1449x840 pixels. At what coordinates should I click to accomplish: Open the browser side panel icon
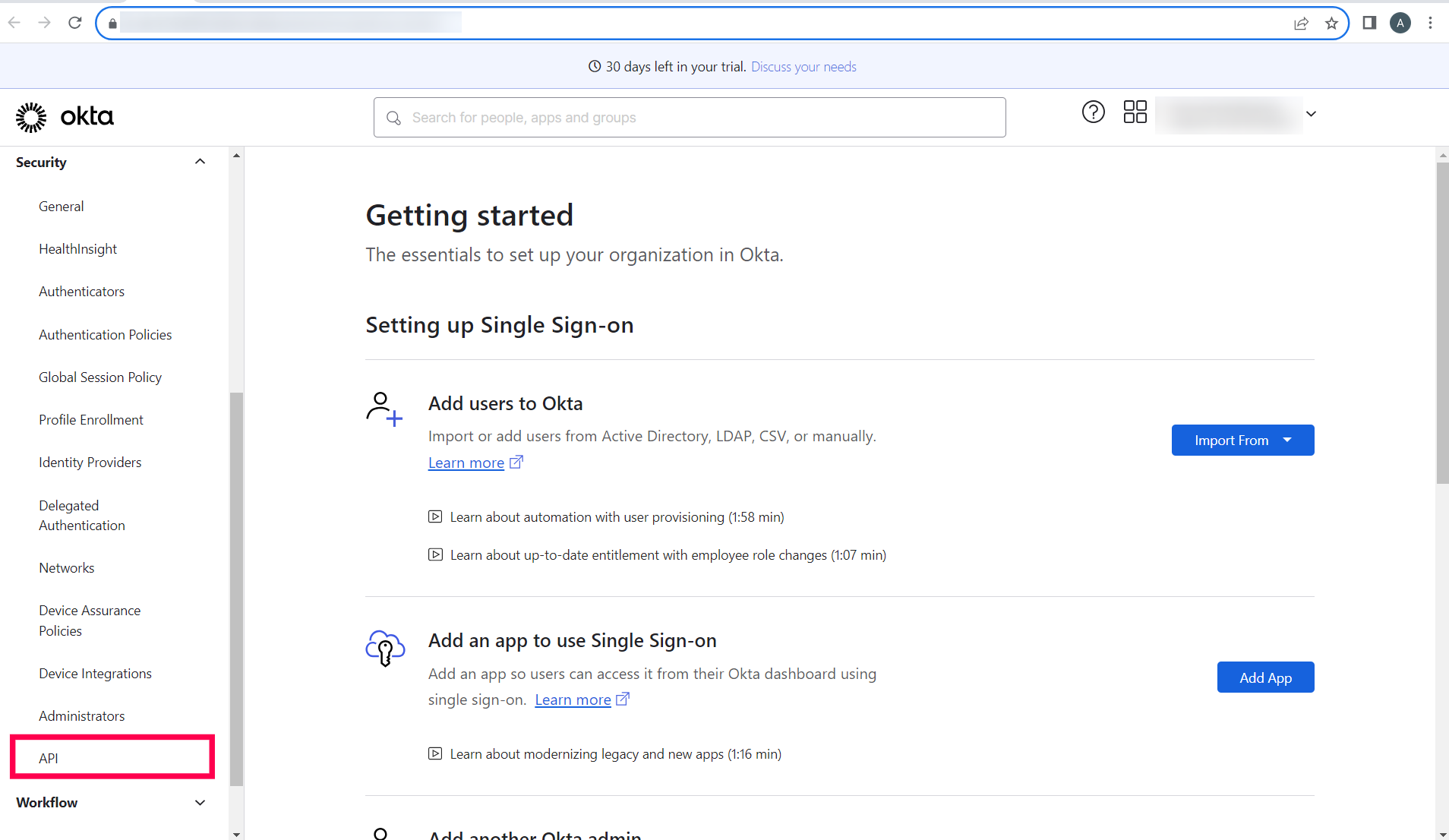[x=1369, y=23]
